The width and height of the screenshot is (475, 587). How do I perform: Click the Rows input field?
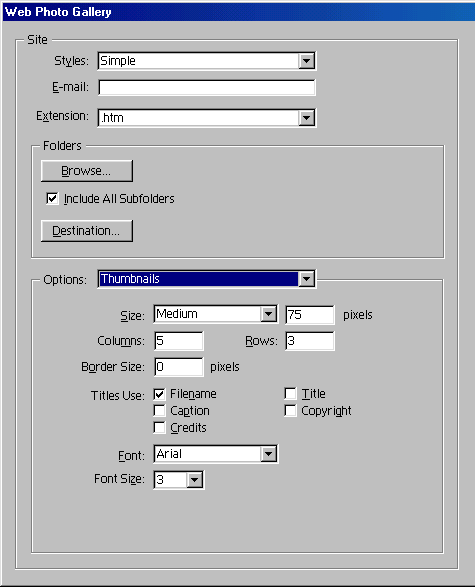[310, 341]
